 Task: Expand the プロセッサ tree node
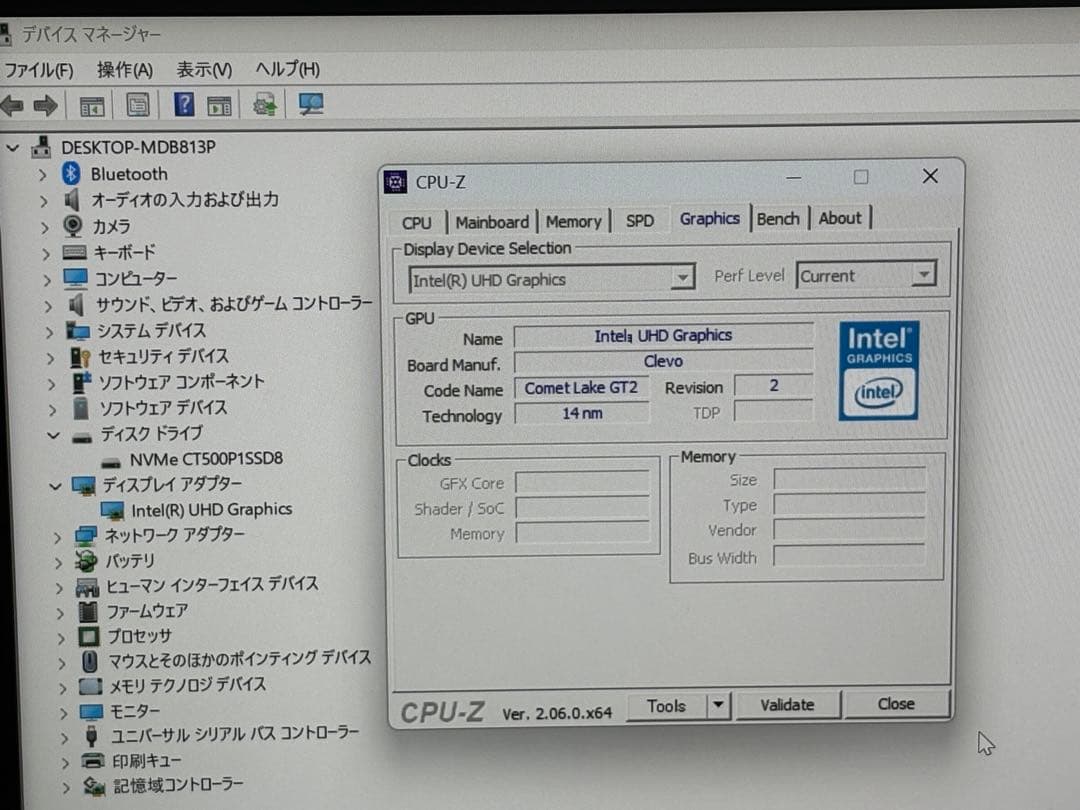click(x=60, y=636)
